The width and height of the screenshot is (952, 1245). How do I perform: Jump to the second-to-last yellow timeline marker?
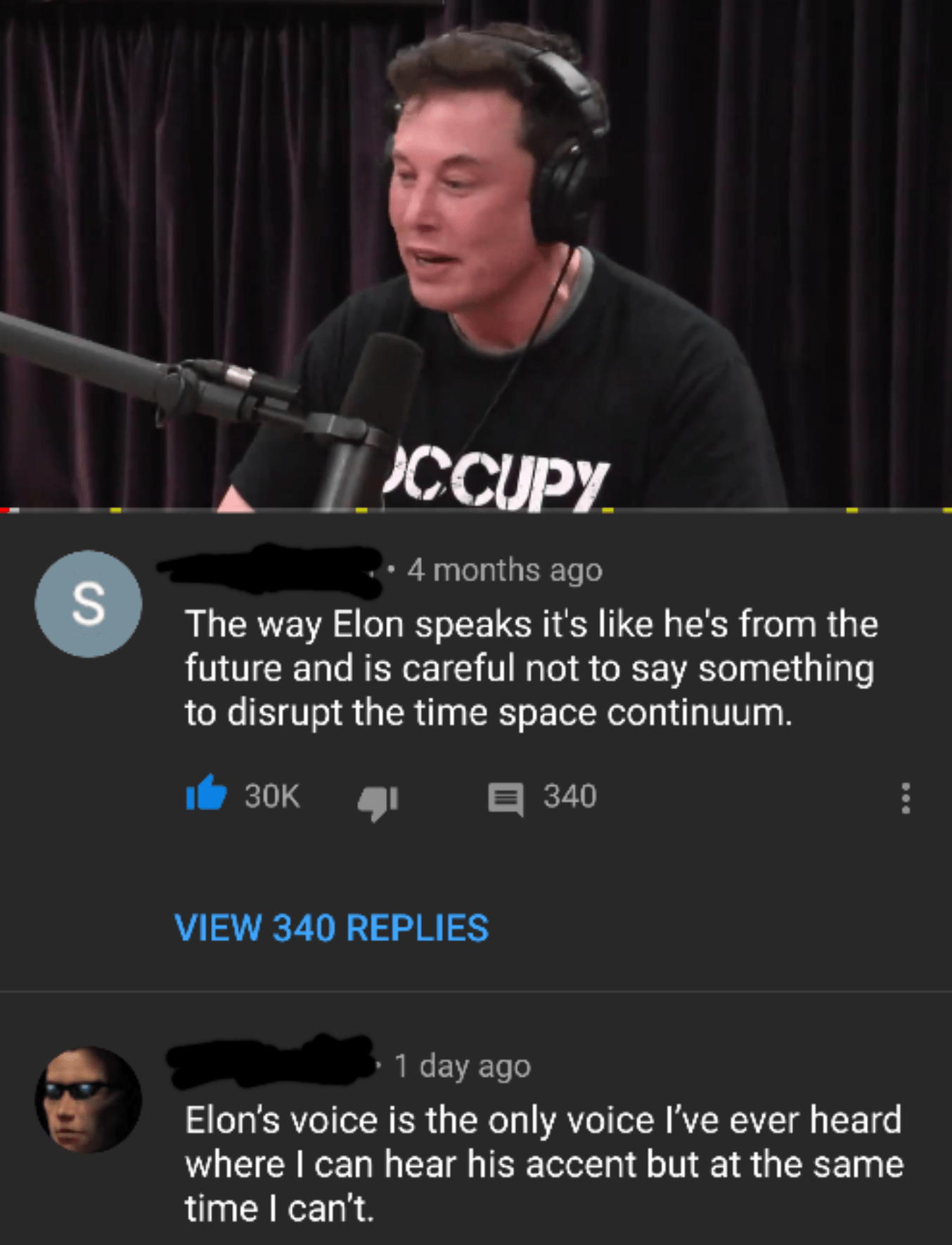click(852, 510)
